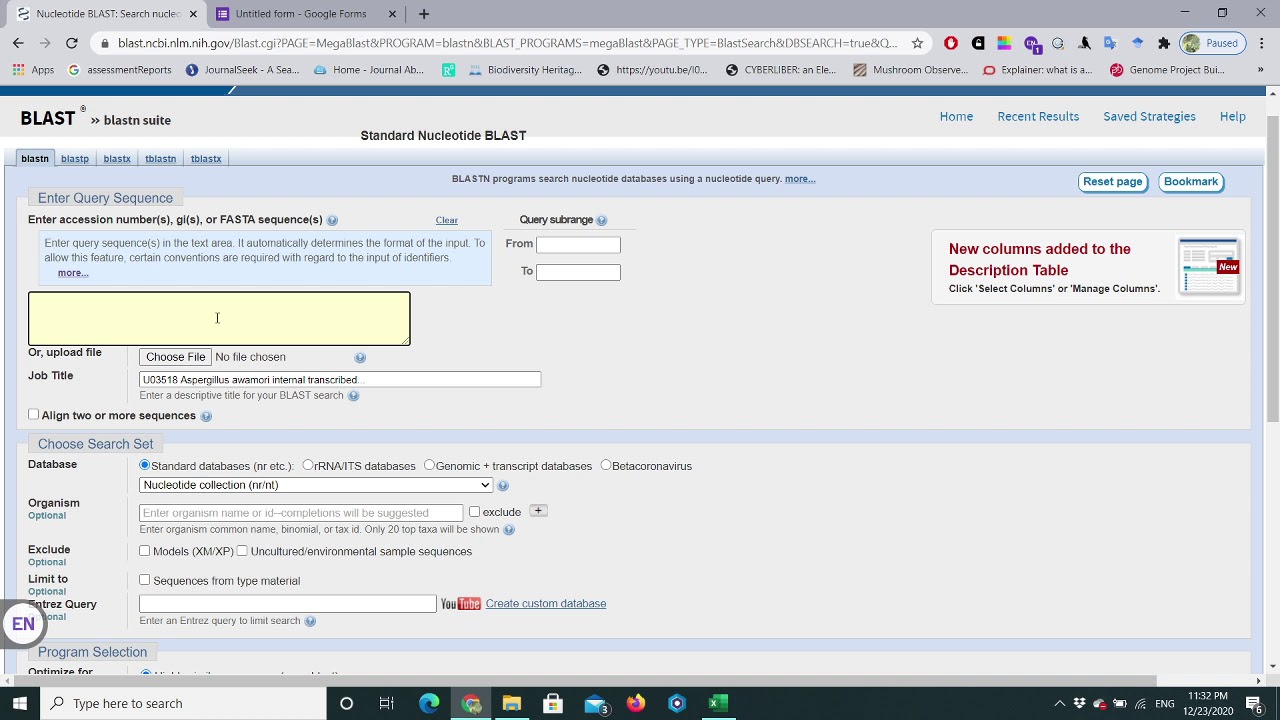Open the Chrome Extensions puzzle icon
1280x720 pixels.
tap(1164, 43)
